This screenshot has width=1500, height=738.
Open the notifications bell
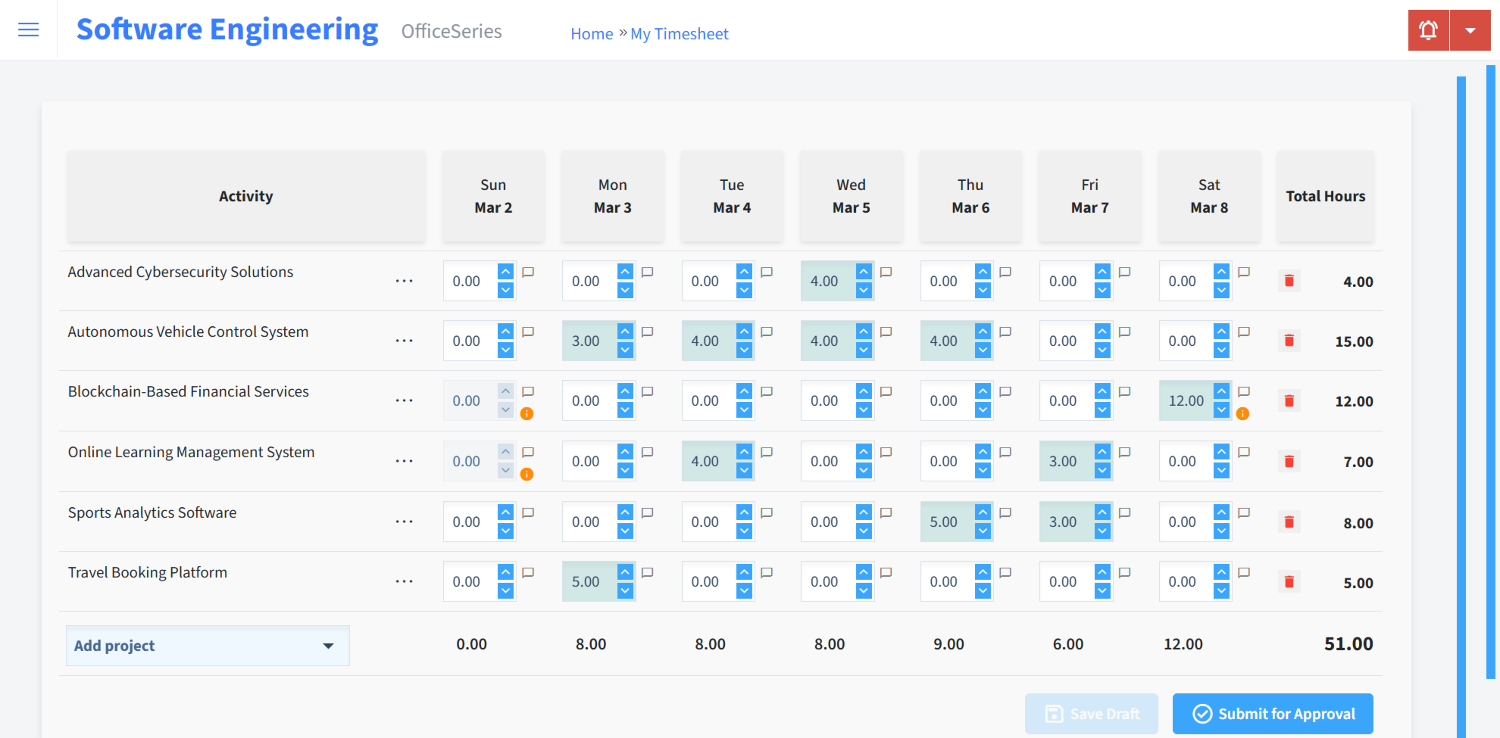pyautogui.click(x=1427, y=30)
